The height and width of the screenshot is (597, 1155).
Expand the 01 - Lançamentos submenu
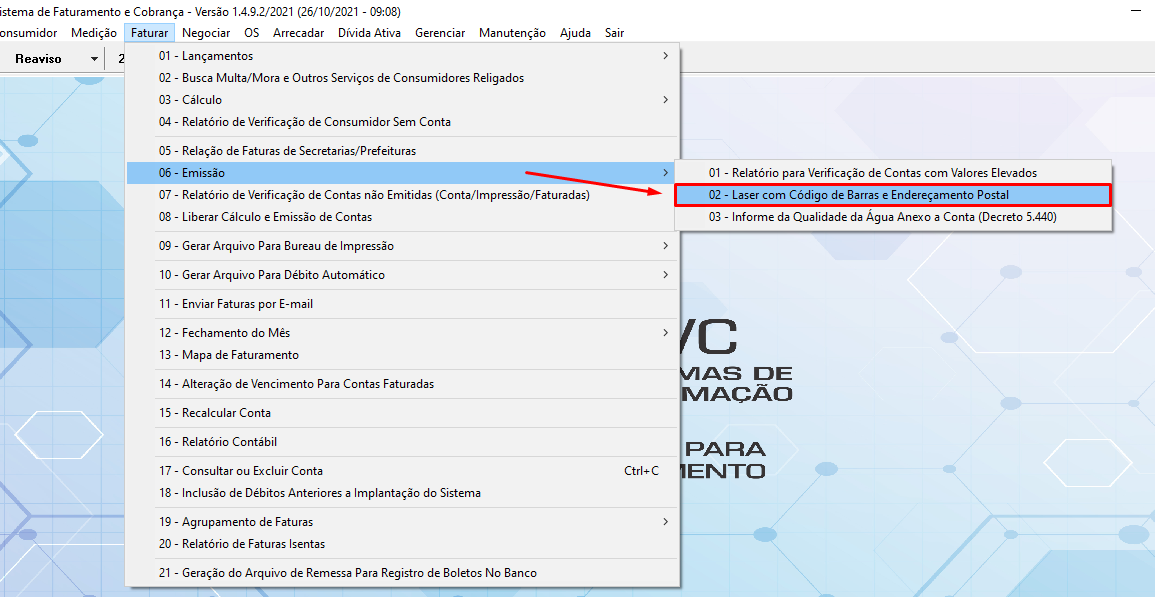point(400,56)
